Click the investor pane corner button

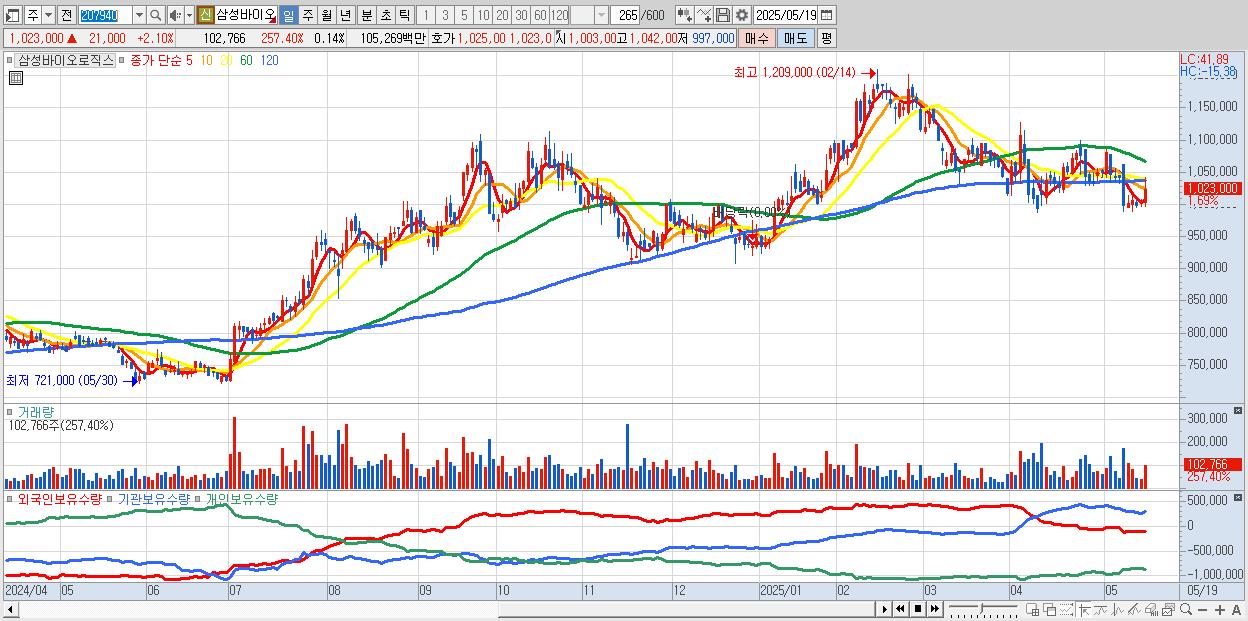click(x=1240, y=497)
